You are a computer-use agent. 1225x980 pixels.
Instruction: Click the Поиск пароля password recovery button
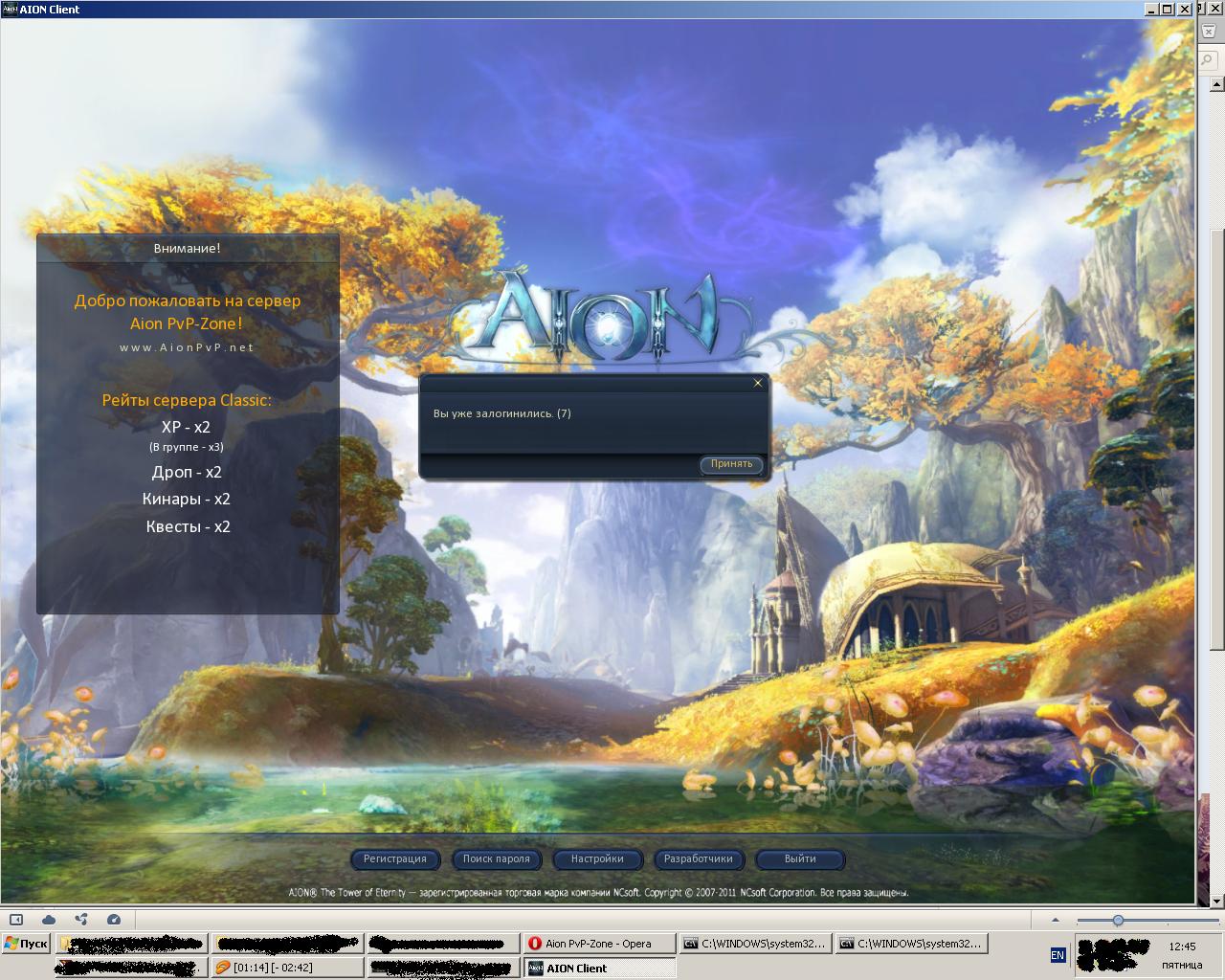coord(496,859)
